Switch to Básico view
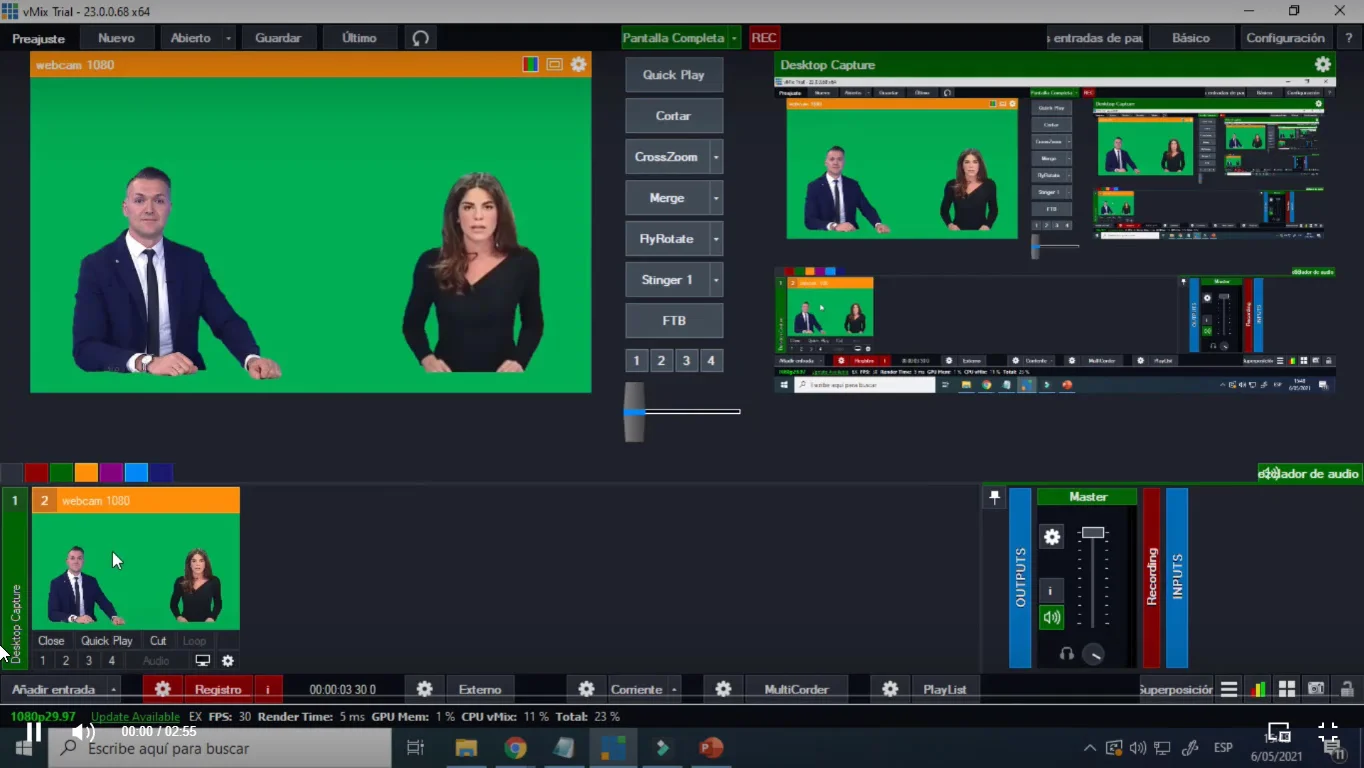The image size is (1364, 768). [x=1190, y=38]
